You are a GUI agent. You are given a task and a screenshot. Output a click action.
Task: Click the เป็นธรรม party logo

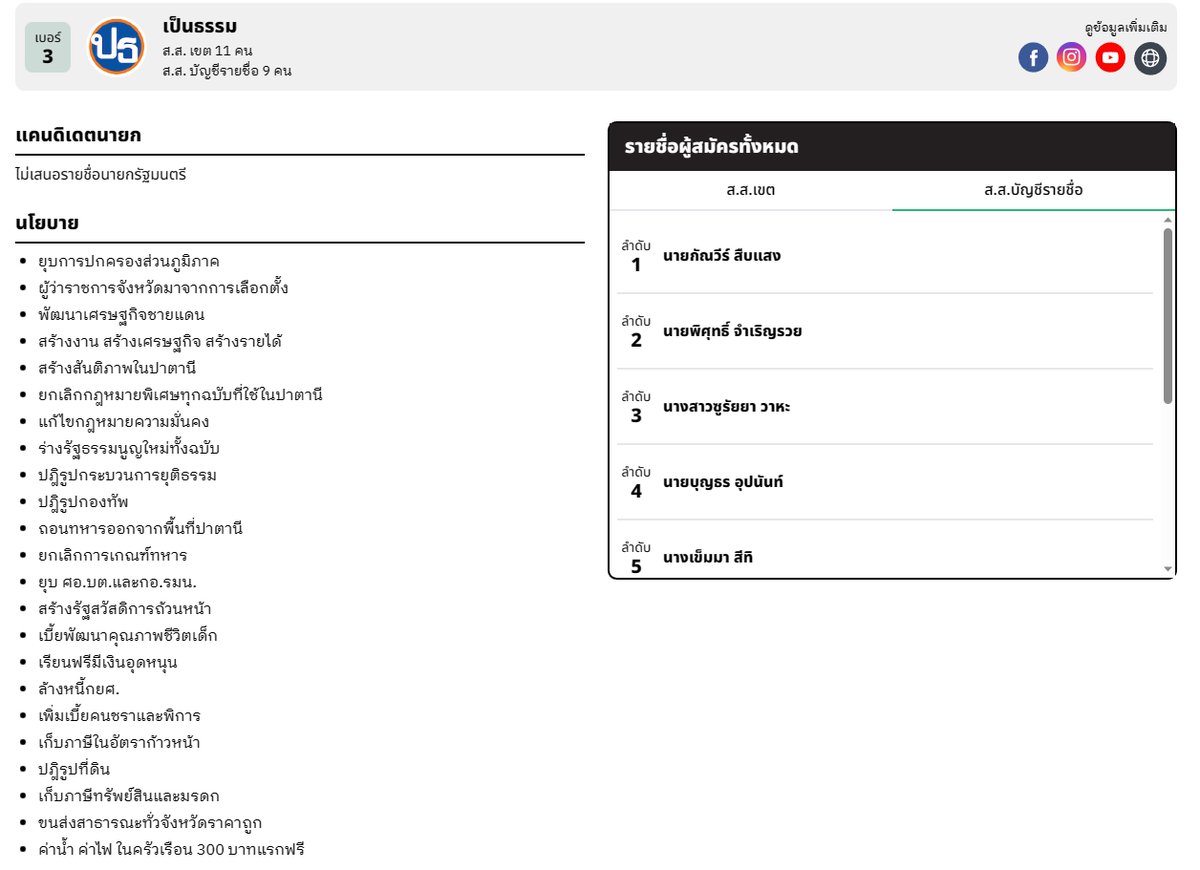pos(116,47)
